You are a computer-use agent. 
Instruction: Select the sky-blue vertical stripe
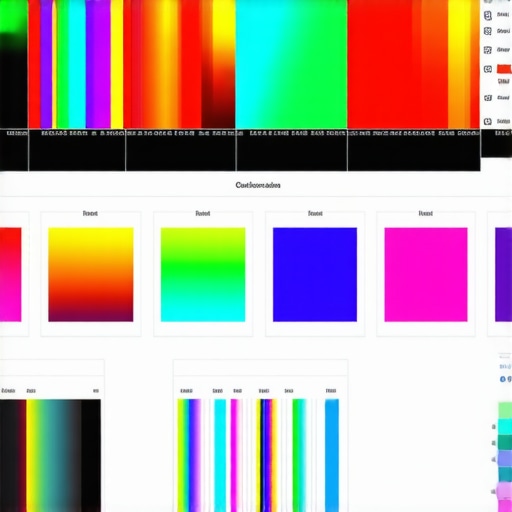(x=332, y=455)
